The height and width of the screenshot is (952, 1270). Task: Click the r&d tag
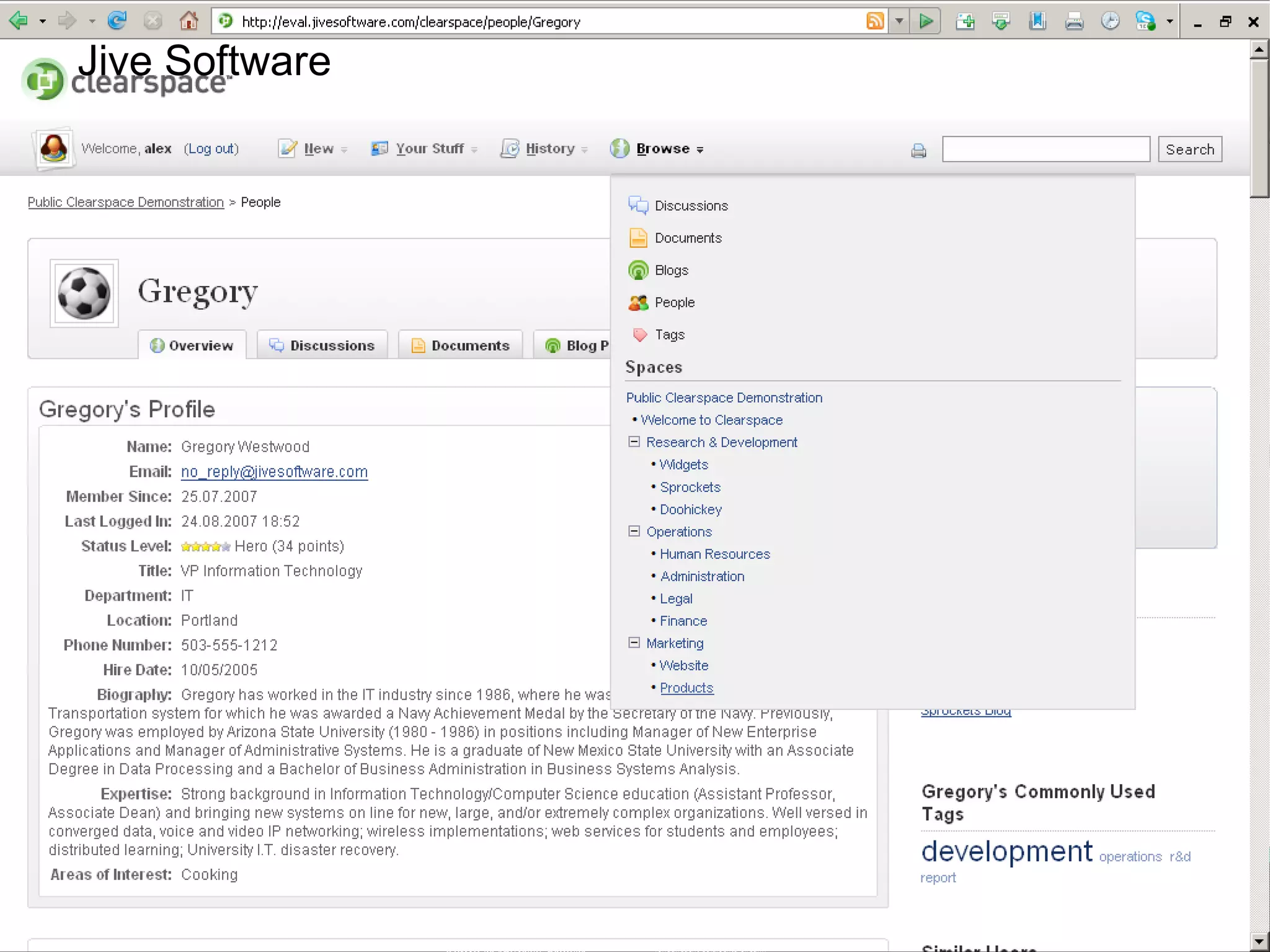pos(1180,857)
